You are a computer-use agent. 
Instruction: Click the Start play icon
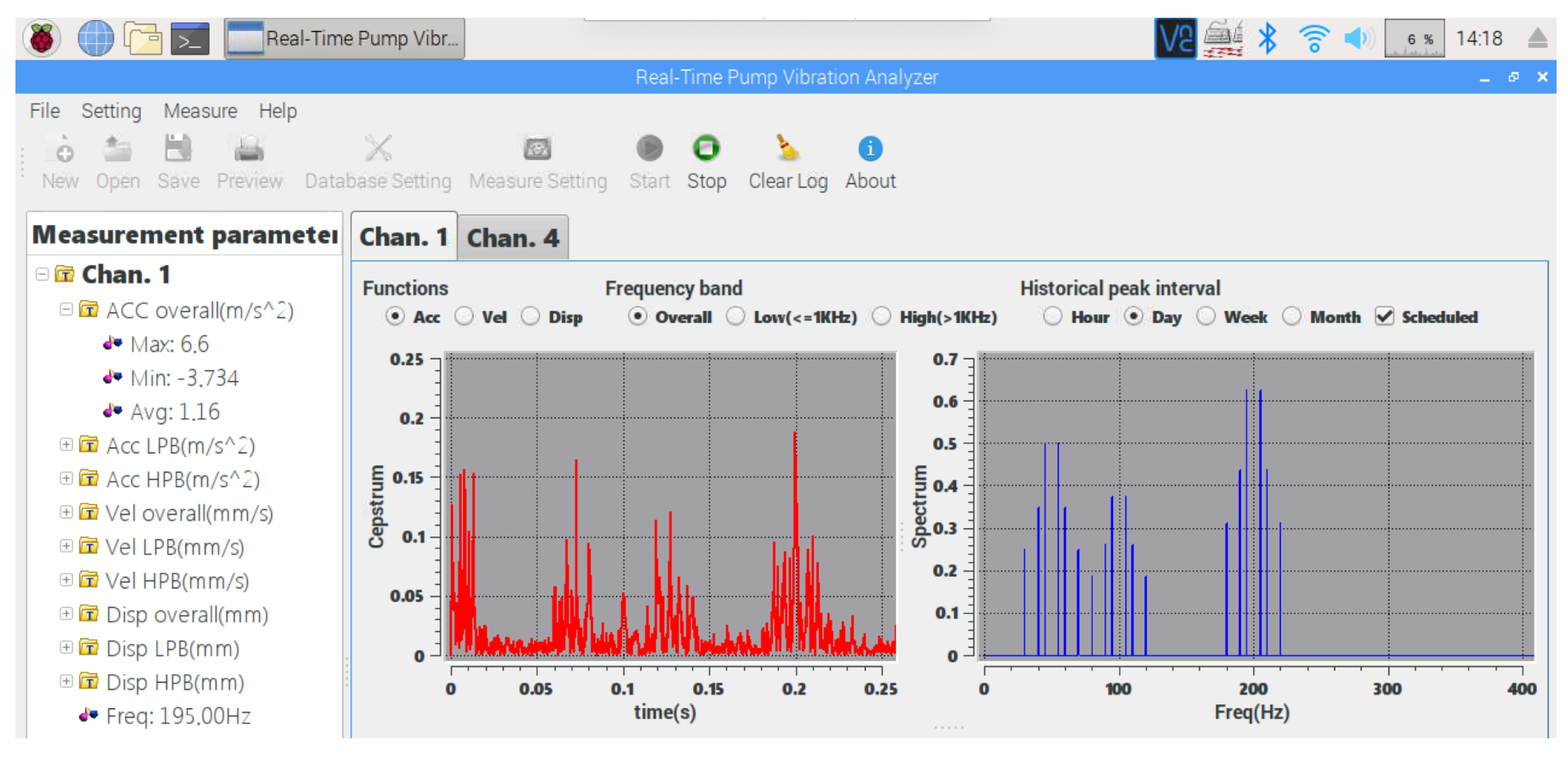(649, 149)
